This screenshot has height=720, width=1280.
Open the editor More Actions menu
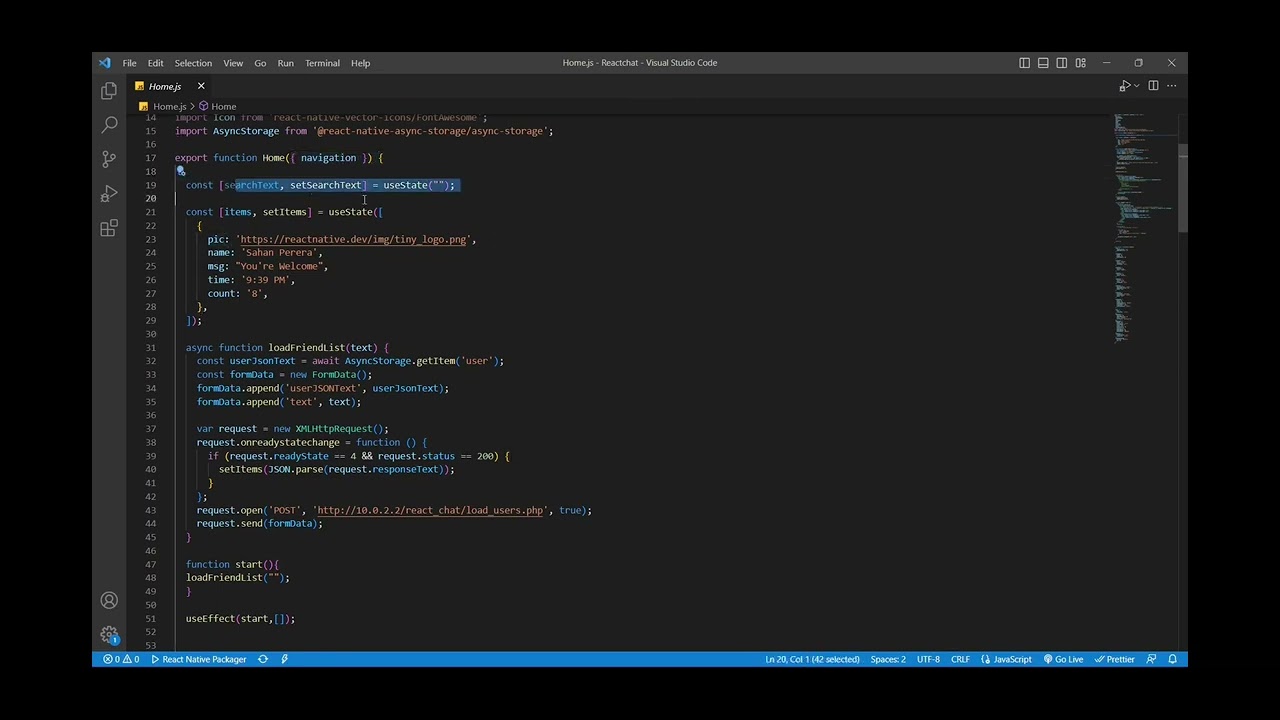tap(1172, 86)
